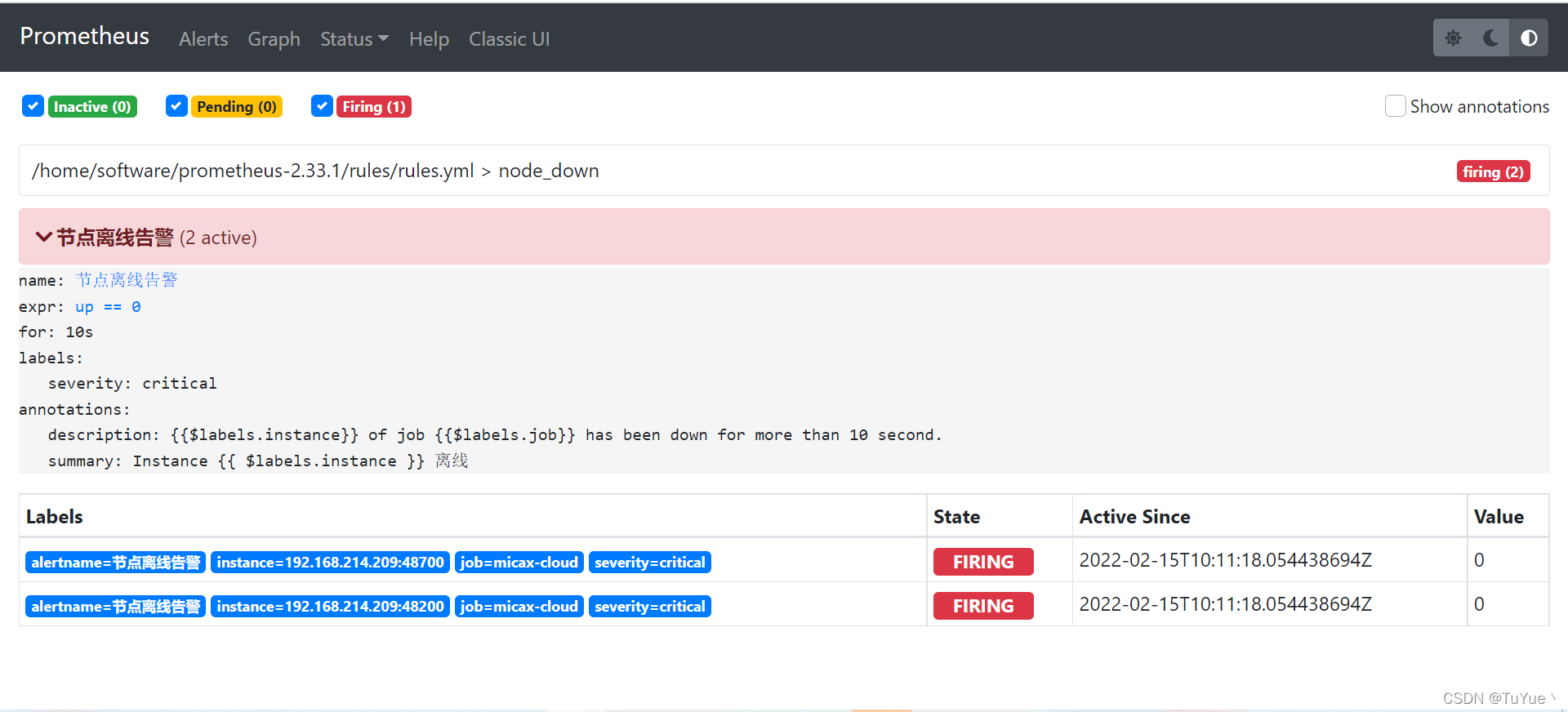Collapse the 节点离线告警 alert rule chevron
This screenshot has height=712, width=1568.
(x=43, y=237)
